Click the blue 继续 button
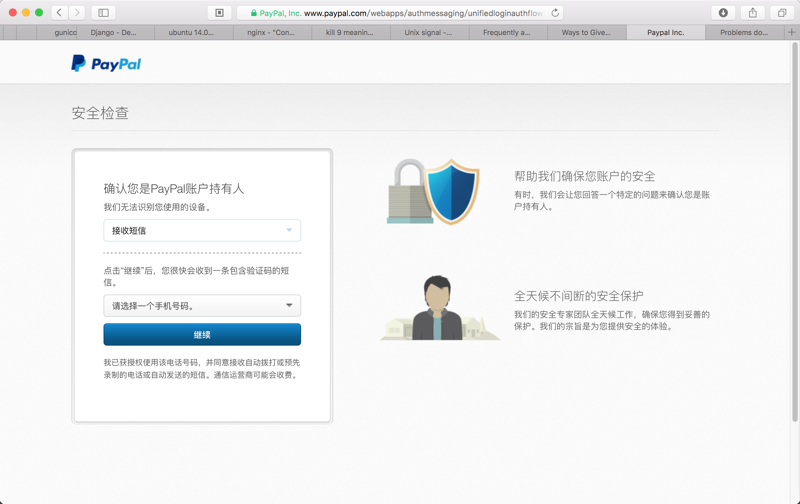The image size is (800, 504). pos(202,335)
